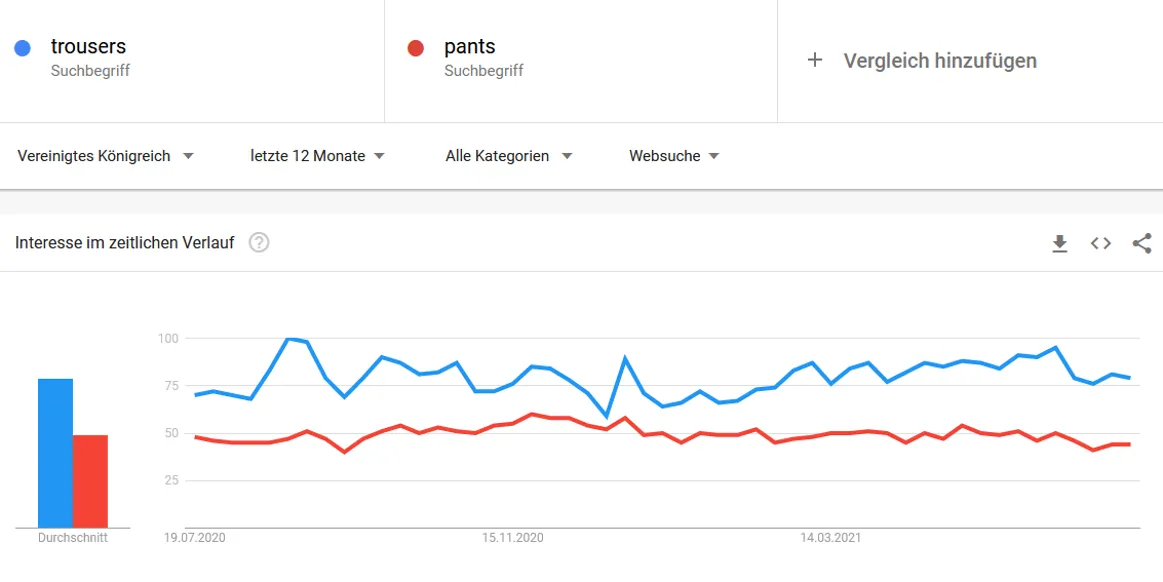Select the blue average bar for trousers
This screenshot has width=1163, height=582.
[56, 453]
